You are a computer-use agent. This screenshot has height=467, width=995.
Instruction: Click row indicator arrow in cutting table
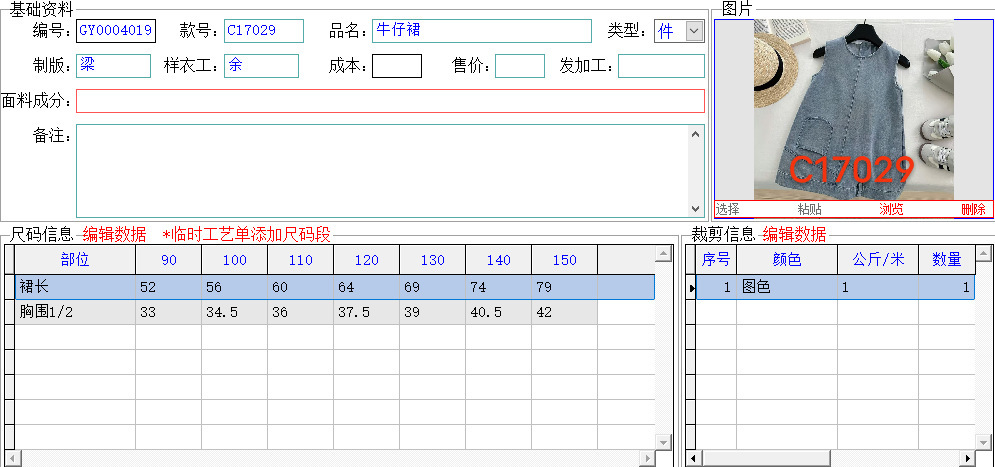692,288
